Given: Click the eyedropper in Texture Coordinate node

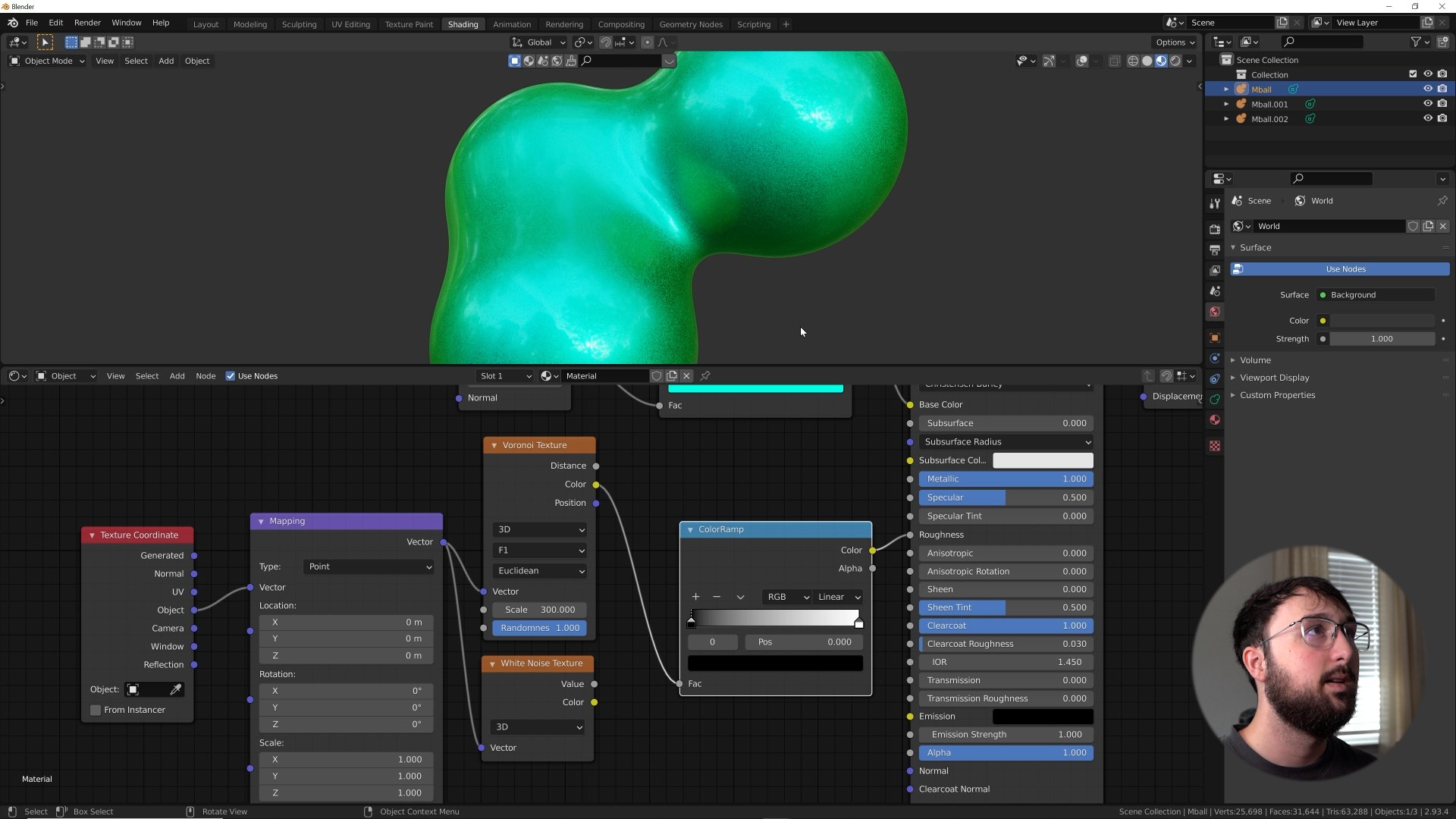Looking at the screenshot, I should (175, 689).
